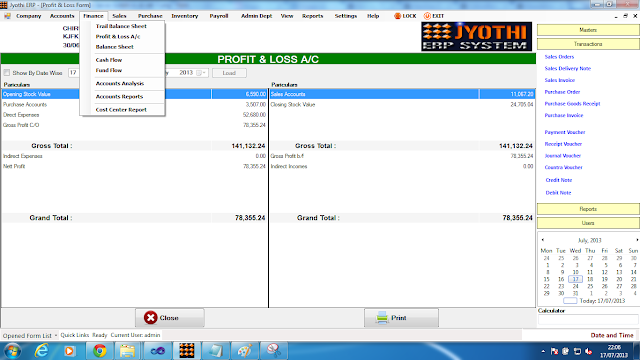Expand the Reports sidebar panel
Screen dimensions: 640x360
click(588, 209)
